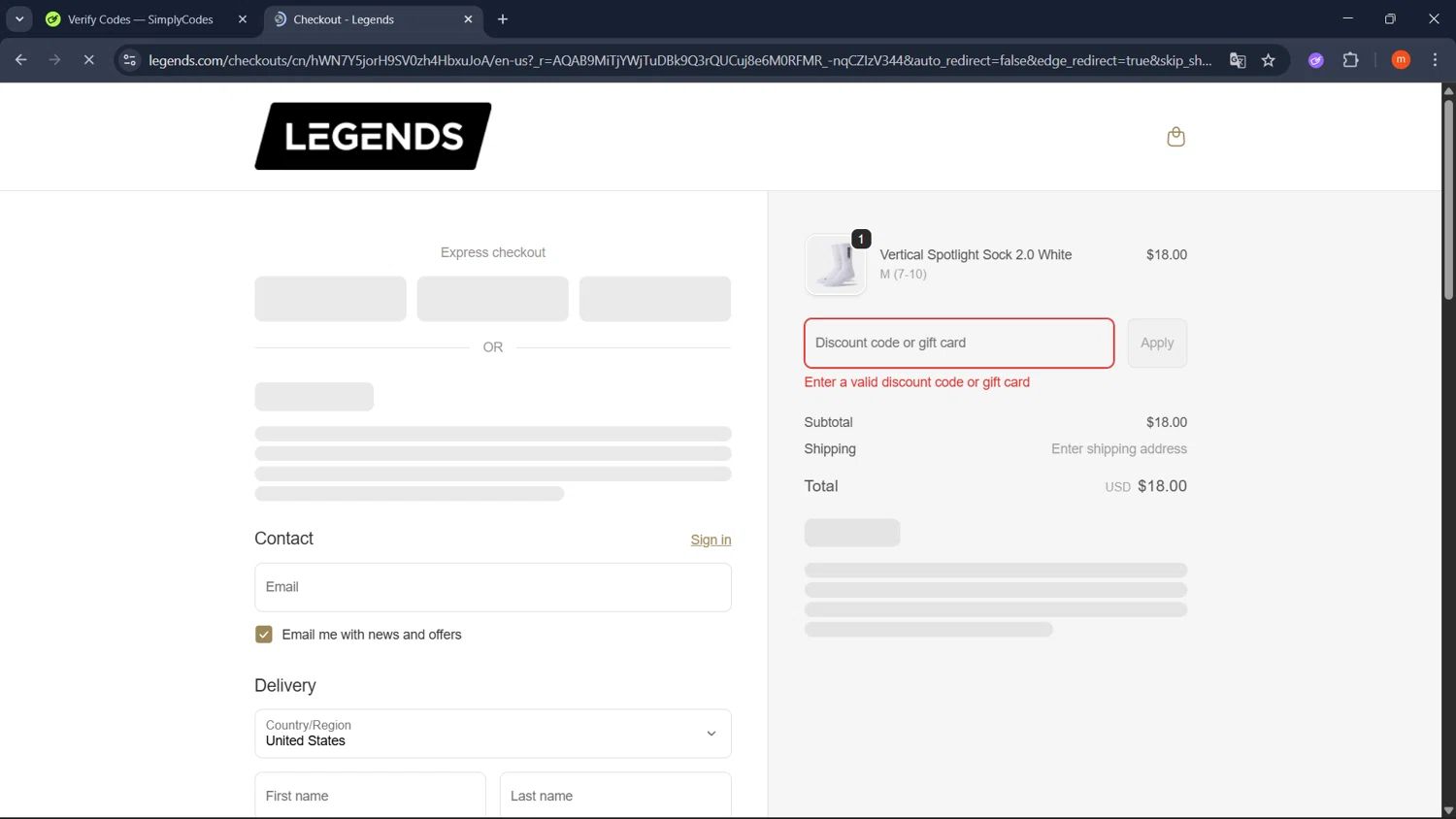
Task: Focus the Discount code or gift card field
Action: tap(959, 343)
